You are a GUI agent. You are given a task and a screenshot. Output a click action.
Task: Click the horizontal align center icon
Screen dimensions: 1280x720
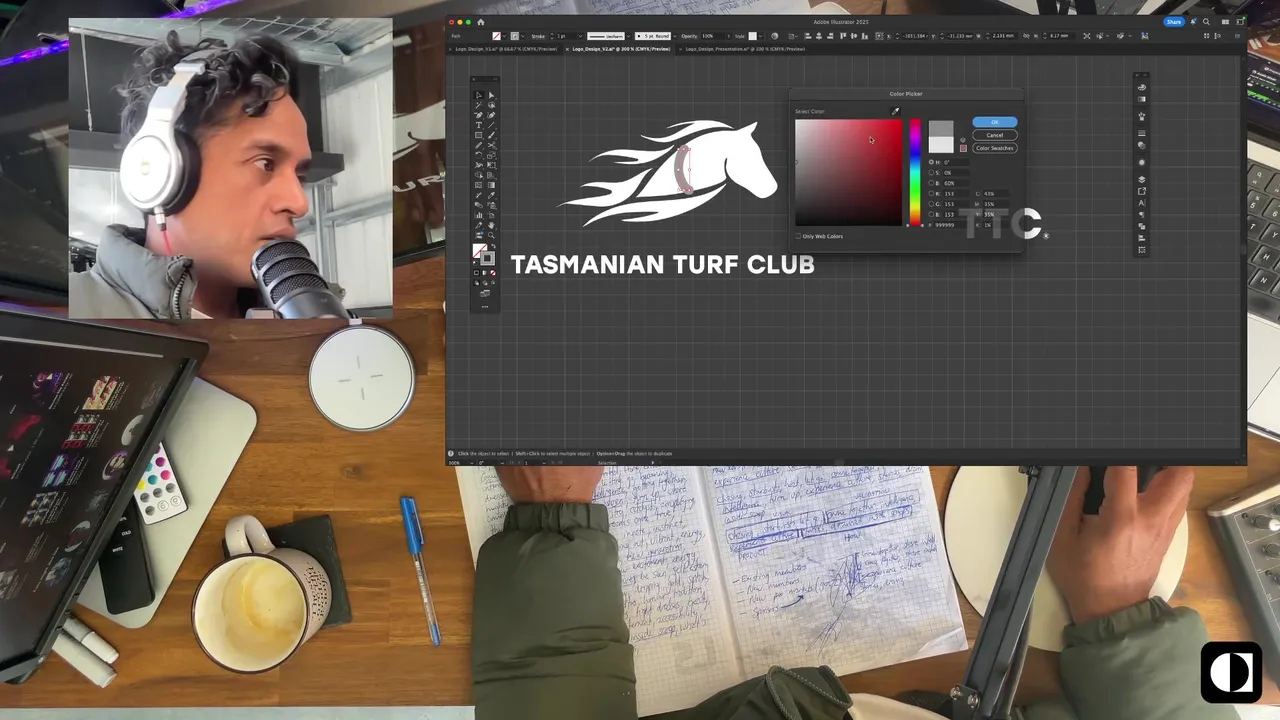tap(819, 36)
